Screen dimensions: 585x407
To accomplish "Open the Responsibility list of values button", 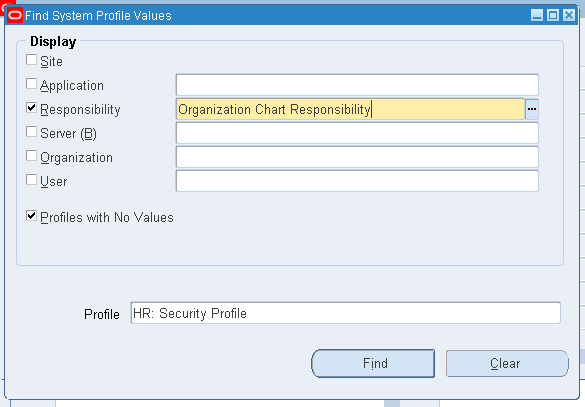I will pyautogui.click(x=532, y=109).
